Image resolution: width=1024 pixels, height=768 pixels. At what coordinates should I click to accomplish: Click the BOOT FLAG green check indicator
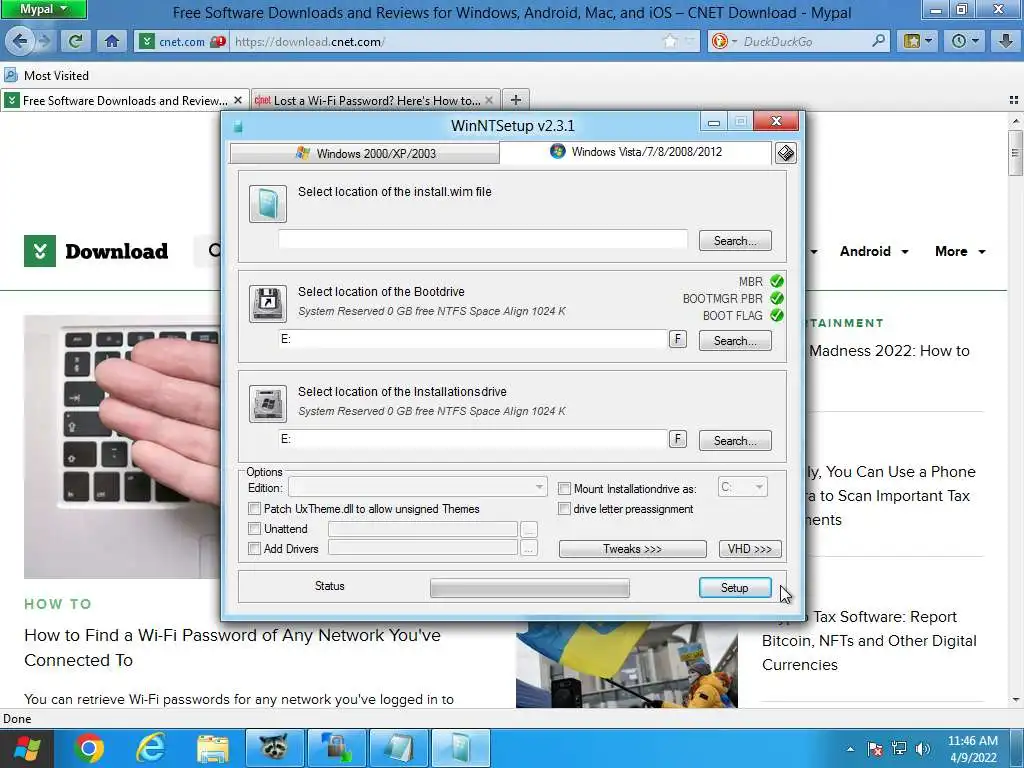pos(776,315)
